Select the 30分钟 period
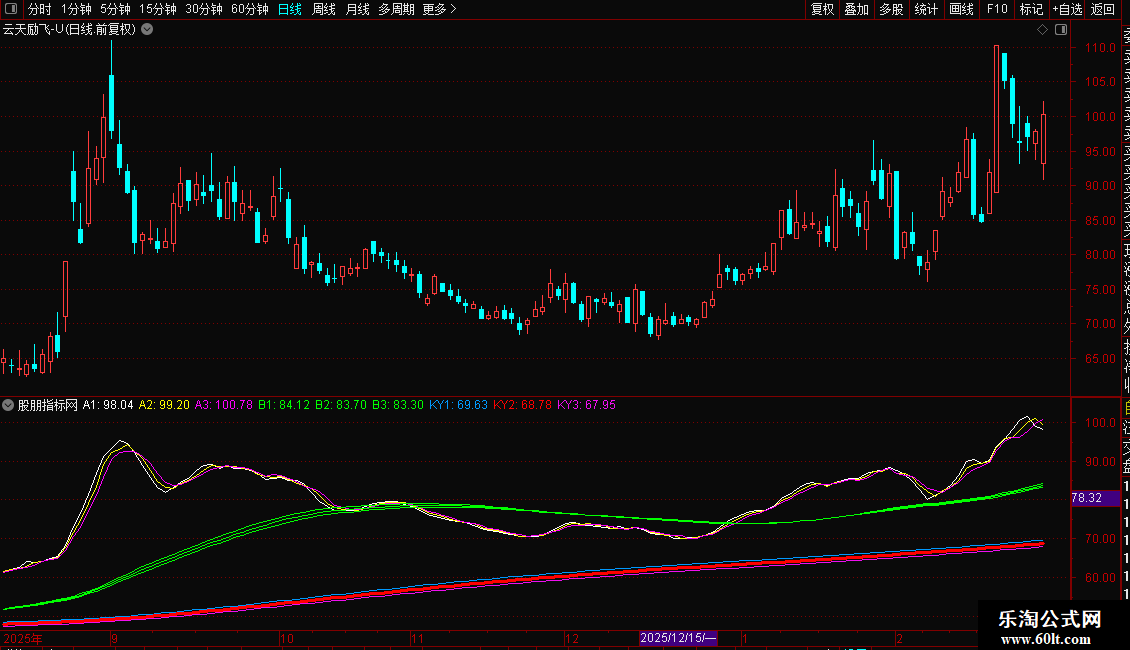This screenshot has height=650, width=1130. click(204, 9)
